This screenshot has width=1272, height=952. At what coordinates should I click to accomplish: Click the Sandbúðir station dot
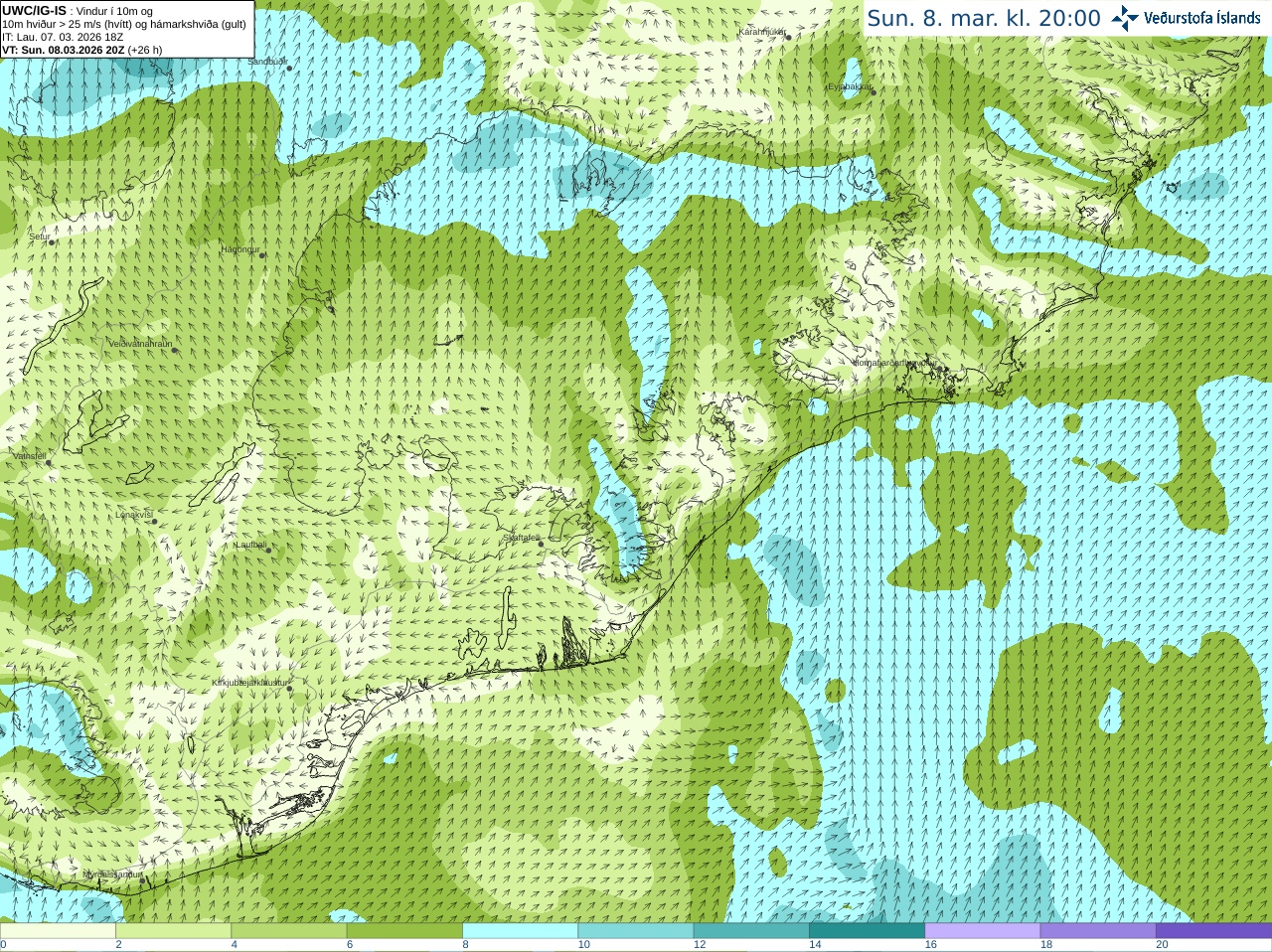[x=289, y=68]
